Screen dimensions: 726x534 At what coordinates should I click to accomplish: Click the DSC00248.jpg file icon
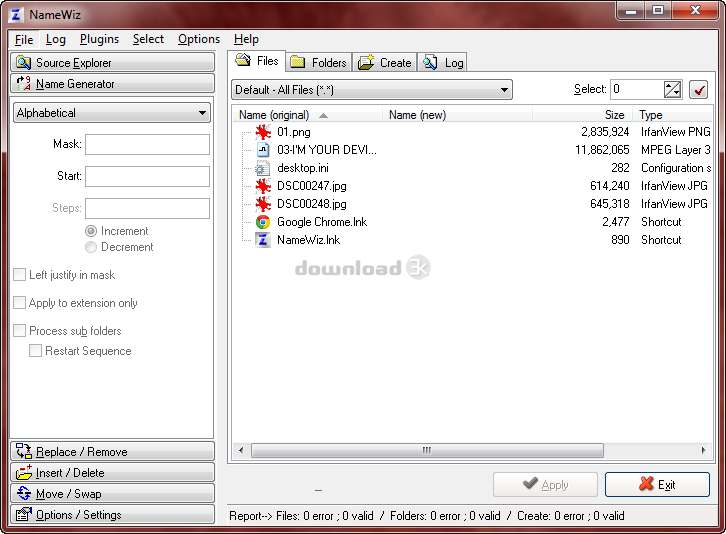pos(263,204)
